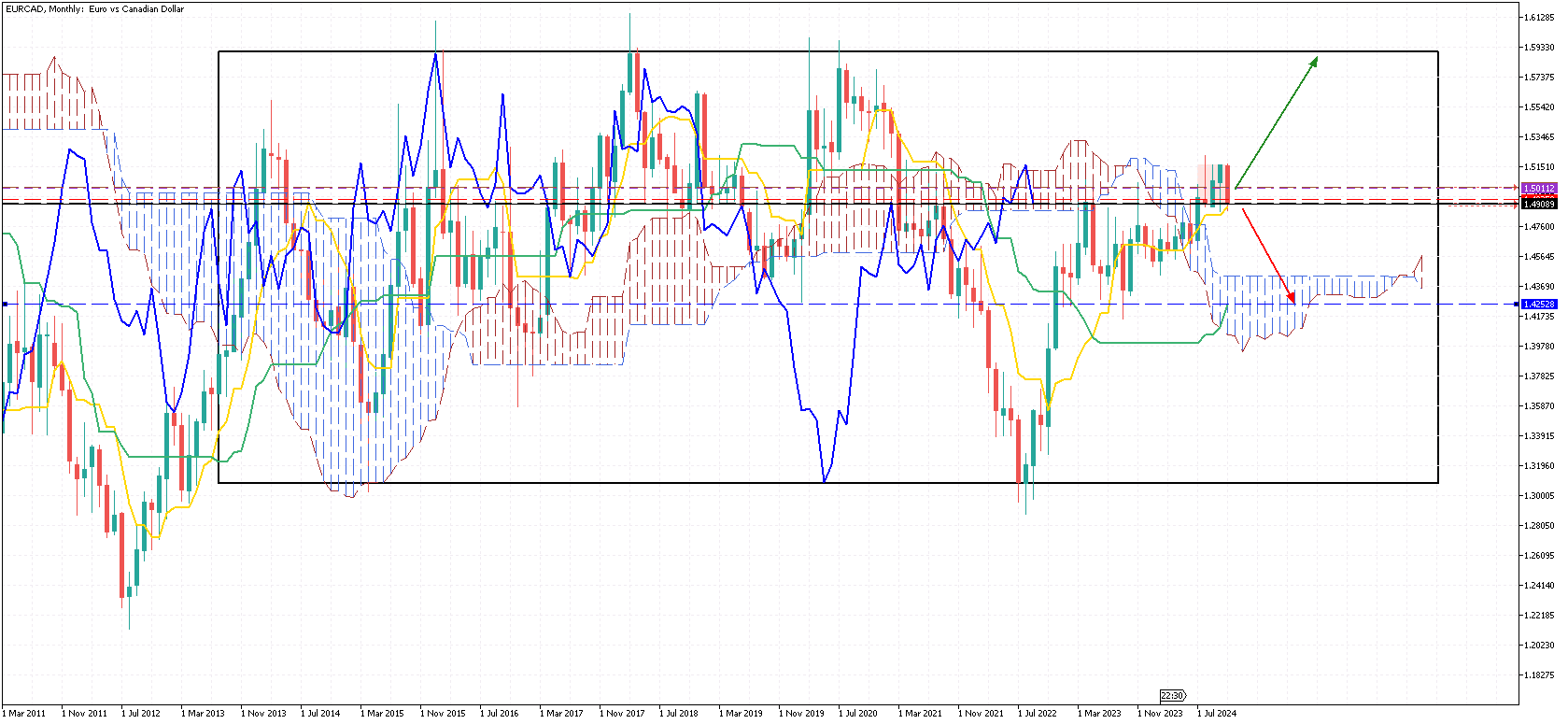1568x724 pixels.
Task: Click the 1.57375 price axis label
Action: pos(1539,78)
